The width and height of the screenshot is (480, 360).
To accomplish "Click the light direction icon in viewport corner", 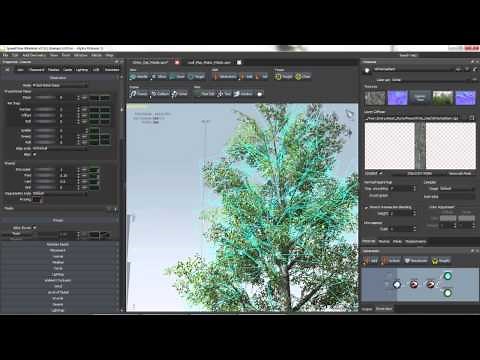I will (x=349, y=114).
